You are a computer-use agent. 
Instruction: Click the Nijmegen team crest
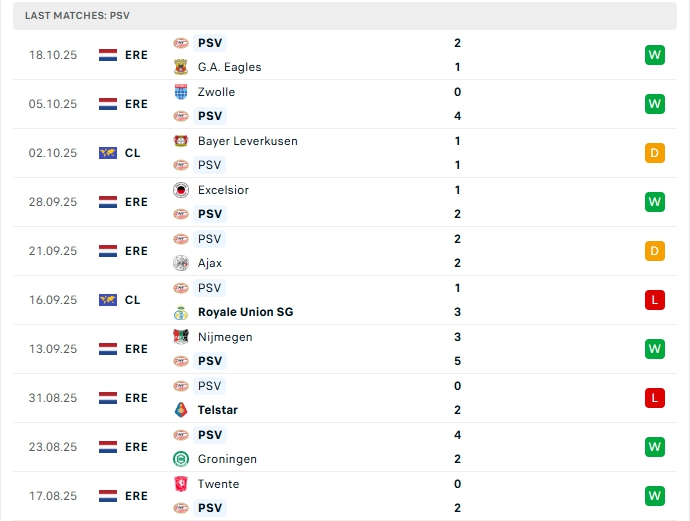point(181,337)
